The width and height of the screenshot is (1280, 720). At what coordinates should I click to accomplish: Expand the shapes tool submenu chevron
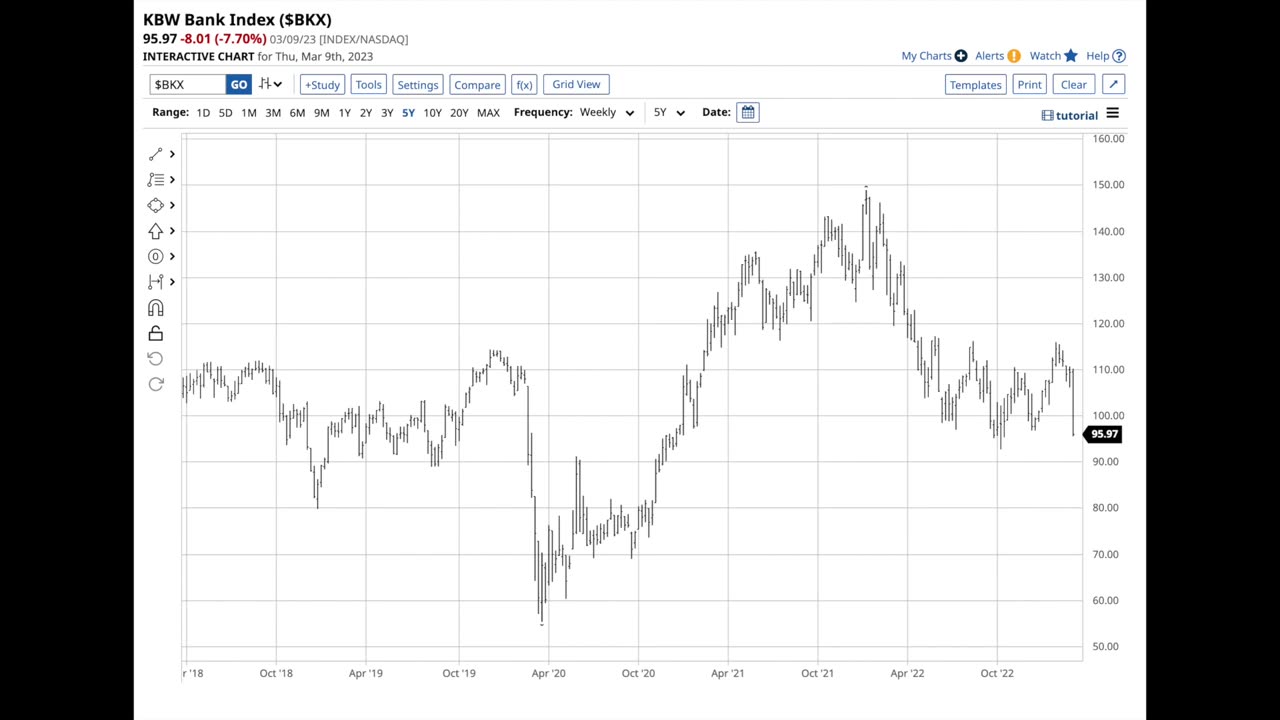click(x=172, y=205)
